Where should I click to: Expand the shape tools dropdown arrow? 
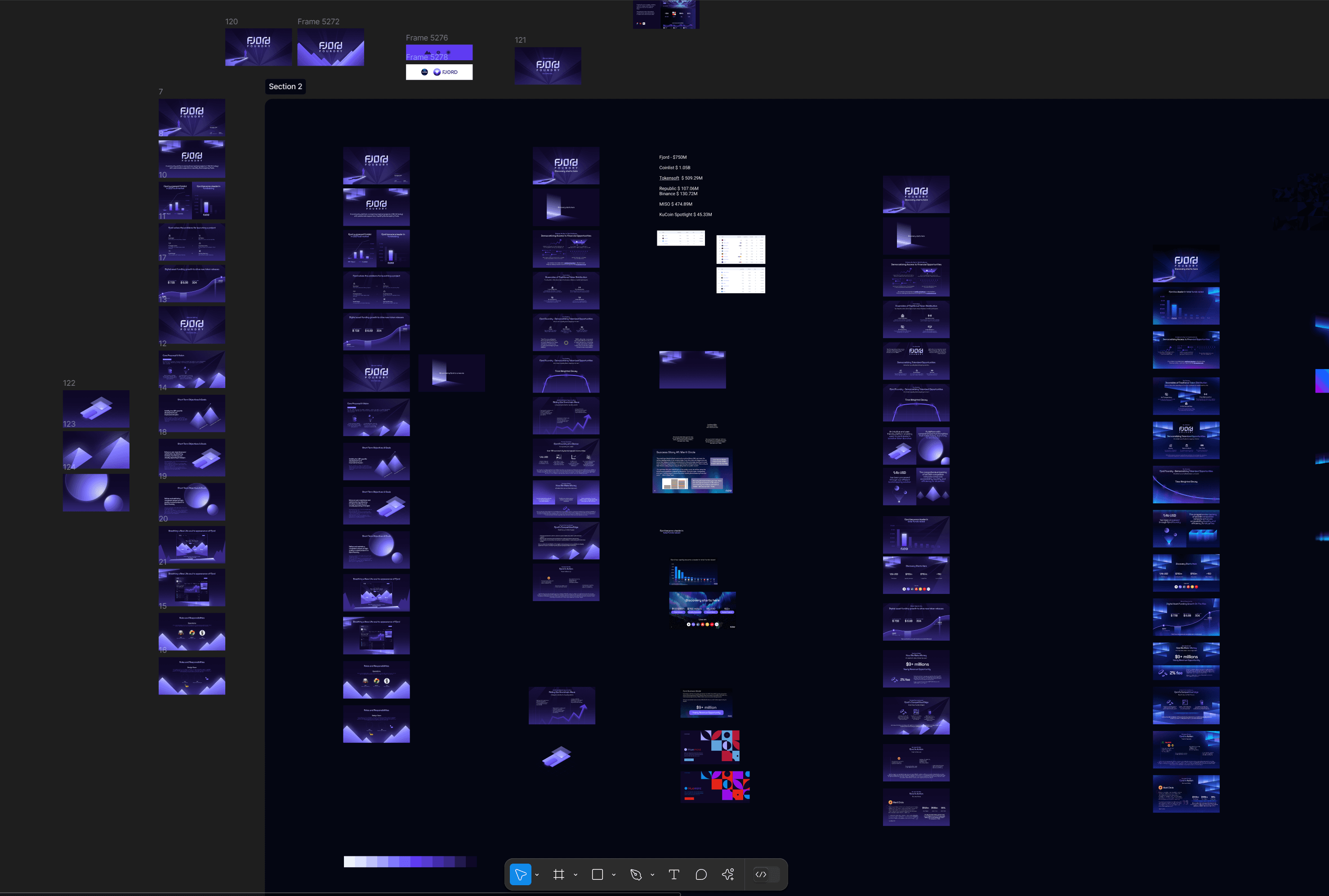pos(614,875)
